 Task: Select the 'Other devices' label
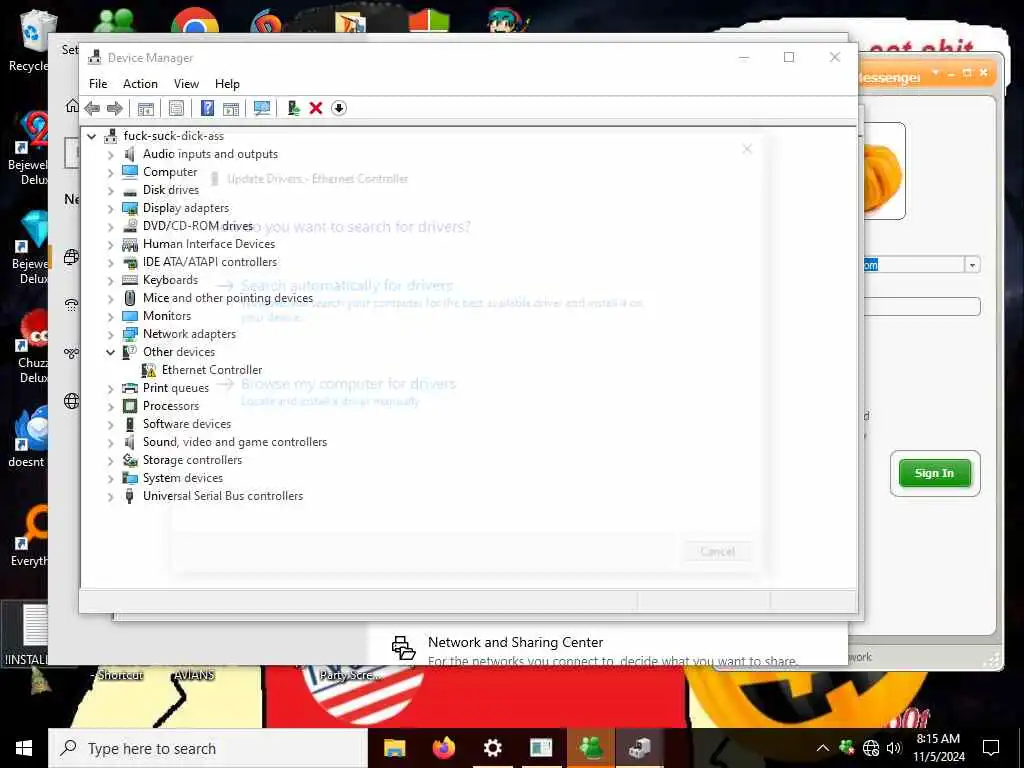179,351
